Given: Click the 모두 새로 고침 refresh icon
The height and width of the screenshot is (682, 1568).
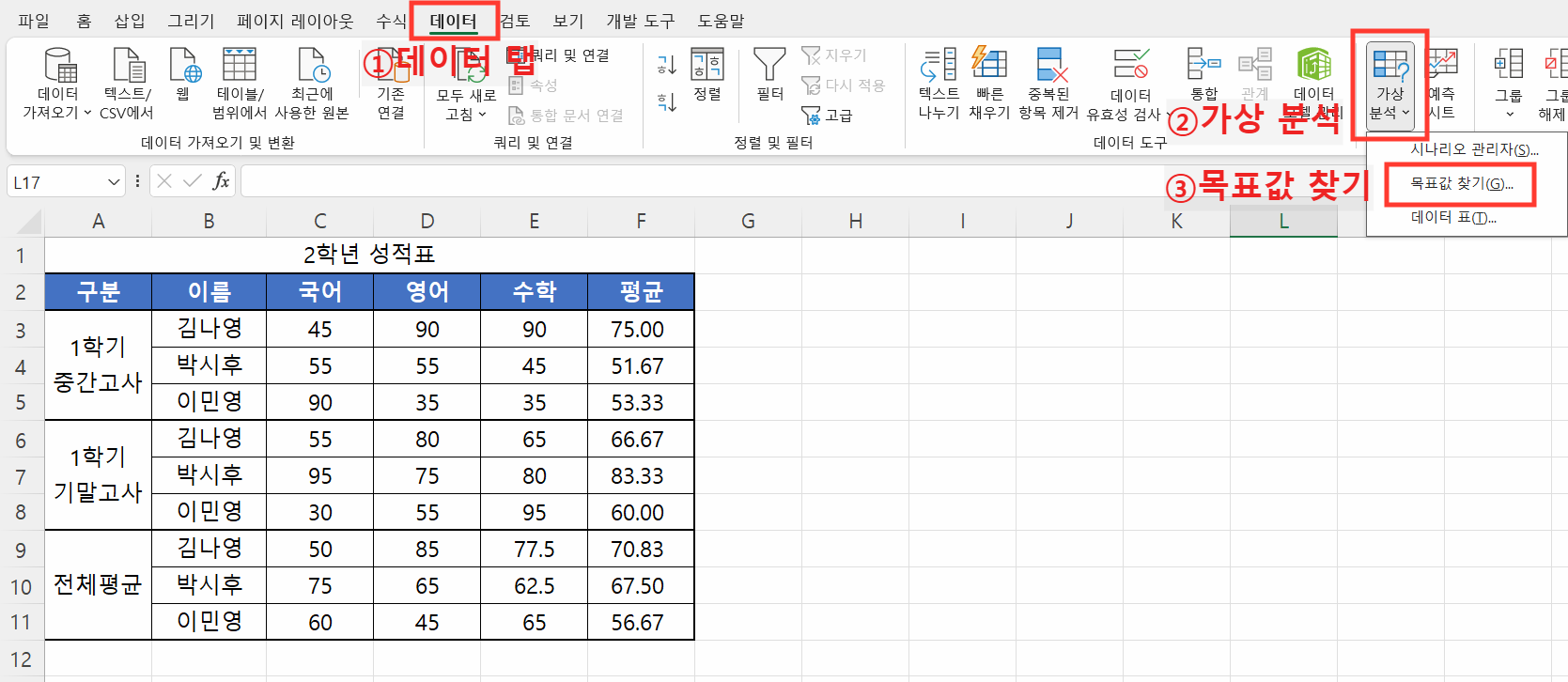Looking at the screenshot, I should [x=467, y=65].
